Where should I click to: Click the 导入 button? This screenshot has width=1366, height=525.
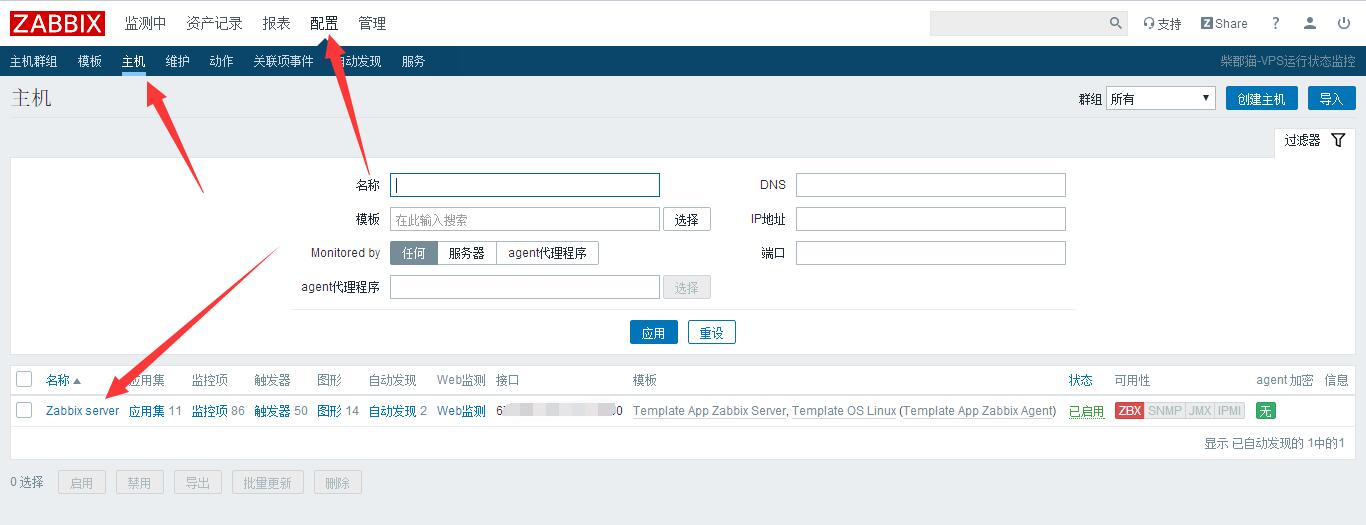(1331, 98)
